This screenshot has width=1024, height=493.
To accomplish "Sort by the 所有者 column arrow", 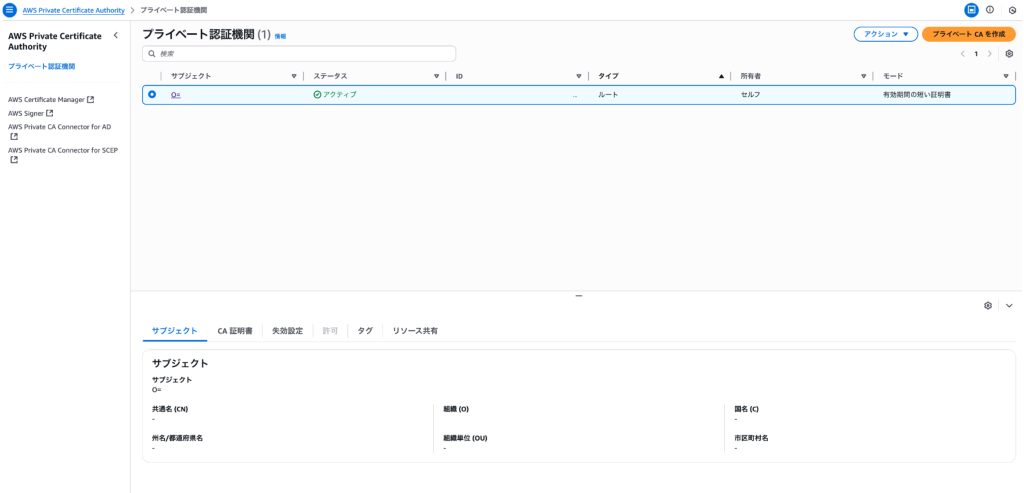I will click(x=863, y=76).
